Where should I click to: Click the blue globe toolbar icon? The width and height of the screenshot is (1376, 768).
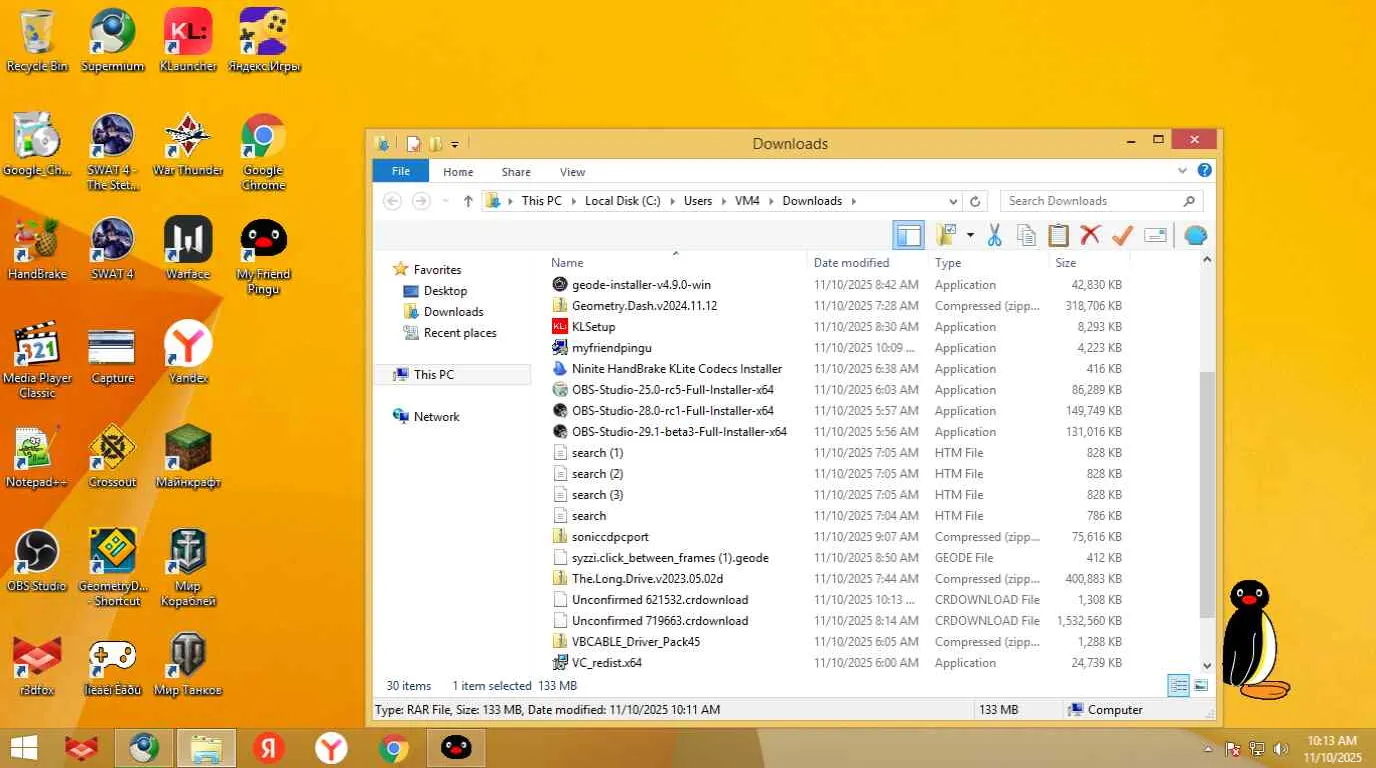pos(1195,235)
